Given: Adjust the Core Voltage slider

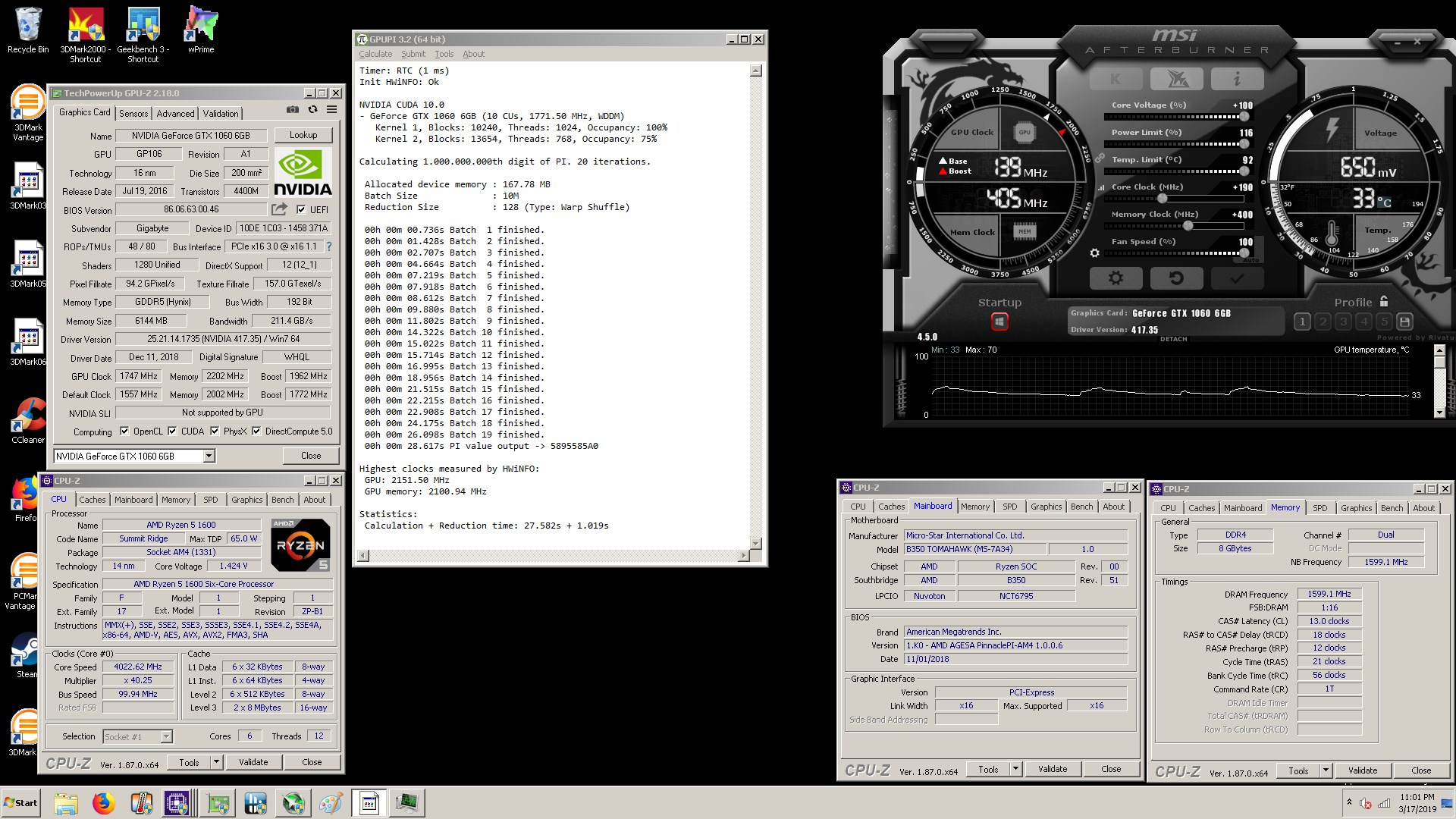Looking at the screenshot, I should pos(1175,117).
